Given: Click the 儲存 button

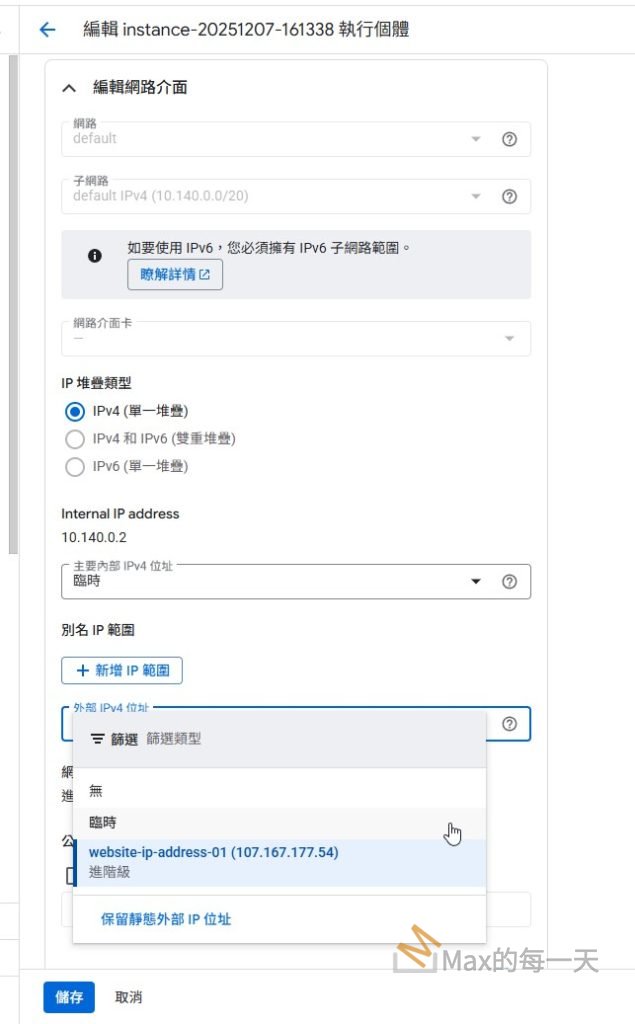Looking at the screenshot, I should point(69,997).
